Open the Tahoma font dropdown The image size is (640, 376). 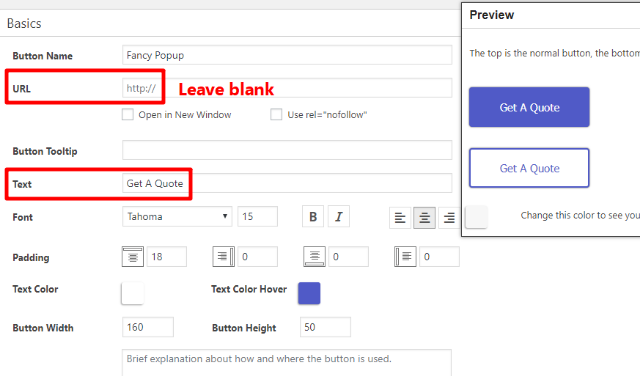point(177,216)
